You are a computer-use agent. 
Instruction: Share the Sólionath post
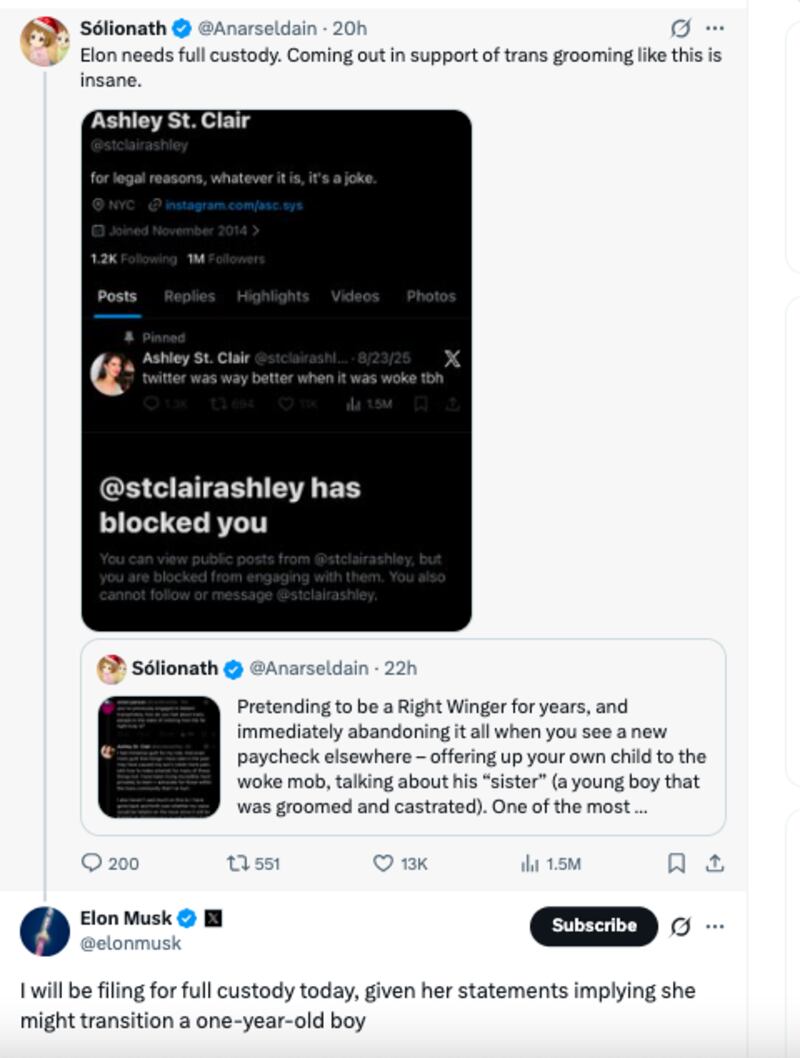tap(715, 863)
